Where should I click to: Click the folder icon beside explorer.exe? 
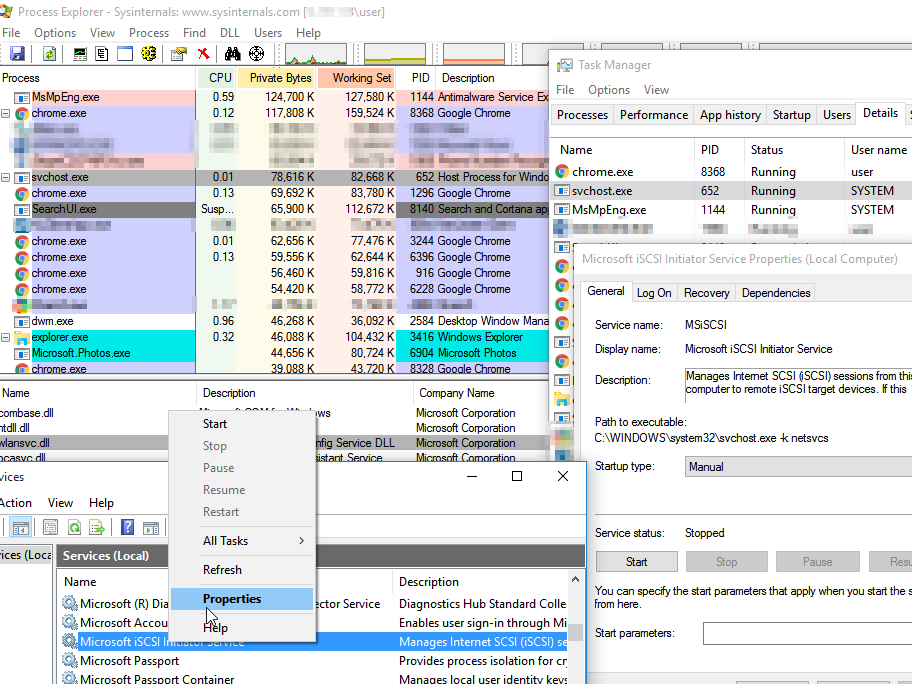tap(22, 337)
